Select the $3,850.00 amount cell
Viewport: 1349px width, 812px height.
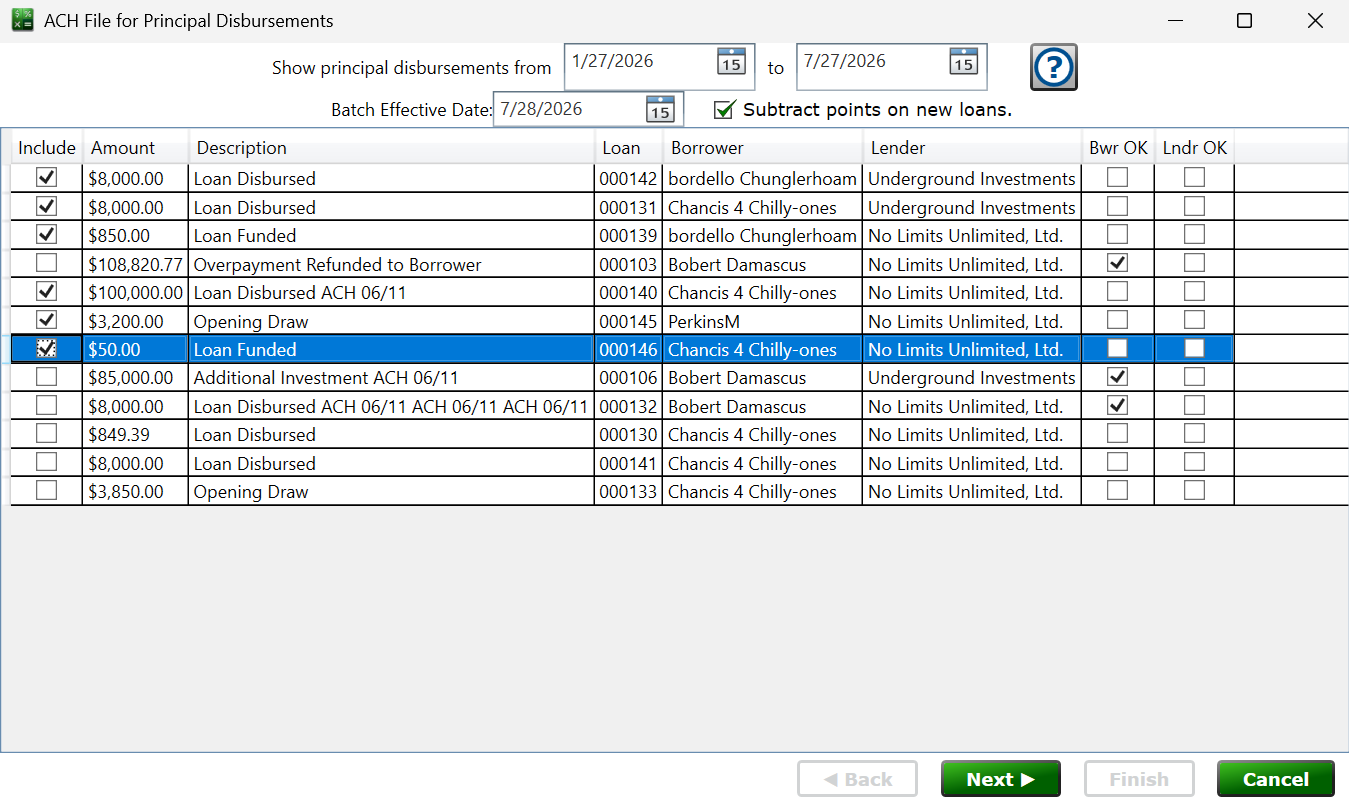(135, 492)
